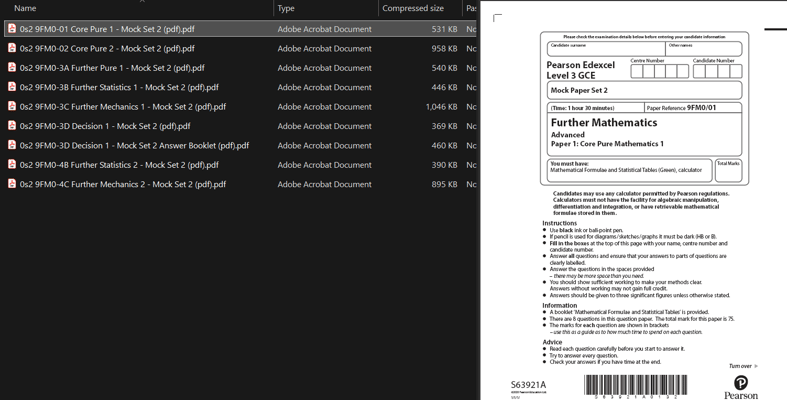Click the 1,046 KB size value
The height and width of the screenshot is (400, 787).
tap(442, 107)
